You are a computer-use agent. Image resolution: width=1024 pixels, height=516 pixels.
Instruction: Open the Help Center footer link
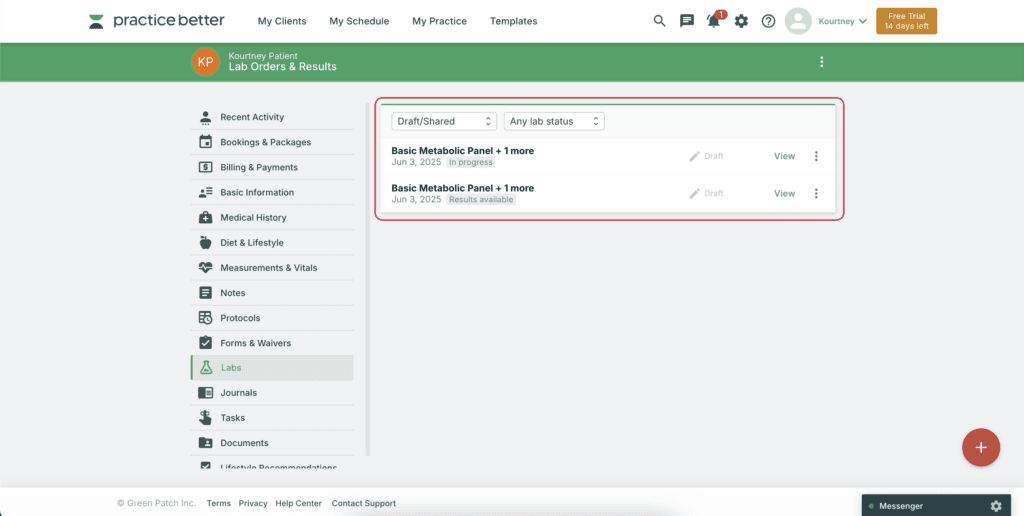pos(298,504)
